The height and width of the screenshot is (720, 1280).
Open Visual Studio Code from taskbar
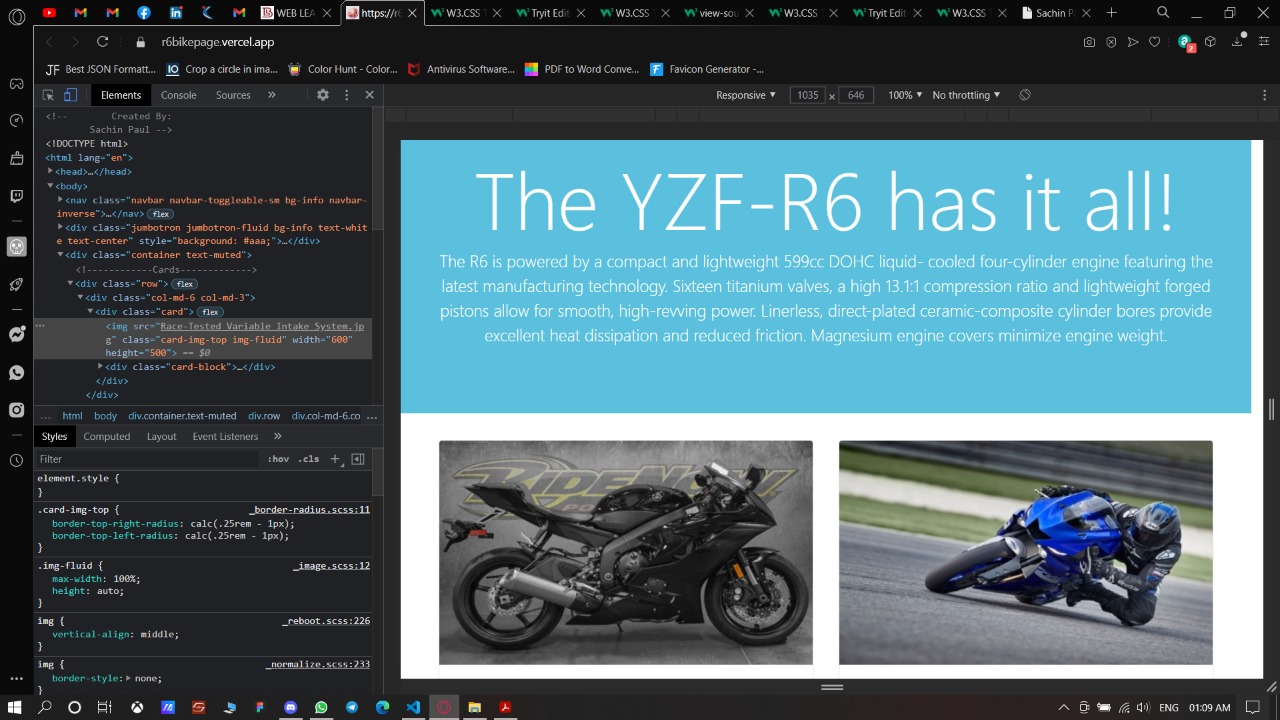(413, 707)
